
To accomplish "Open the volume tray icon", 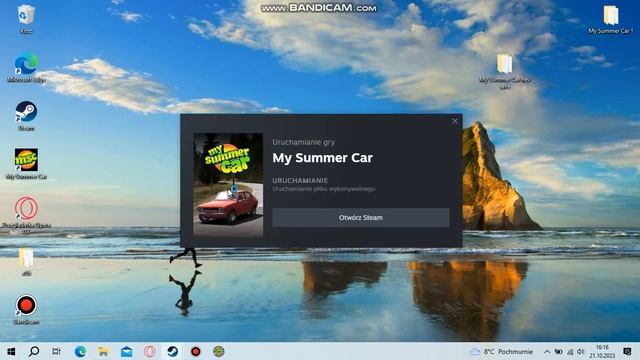I will point(581,351).
